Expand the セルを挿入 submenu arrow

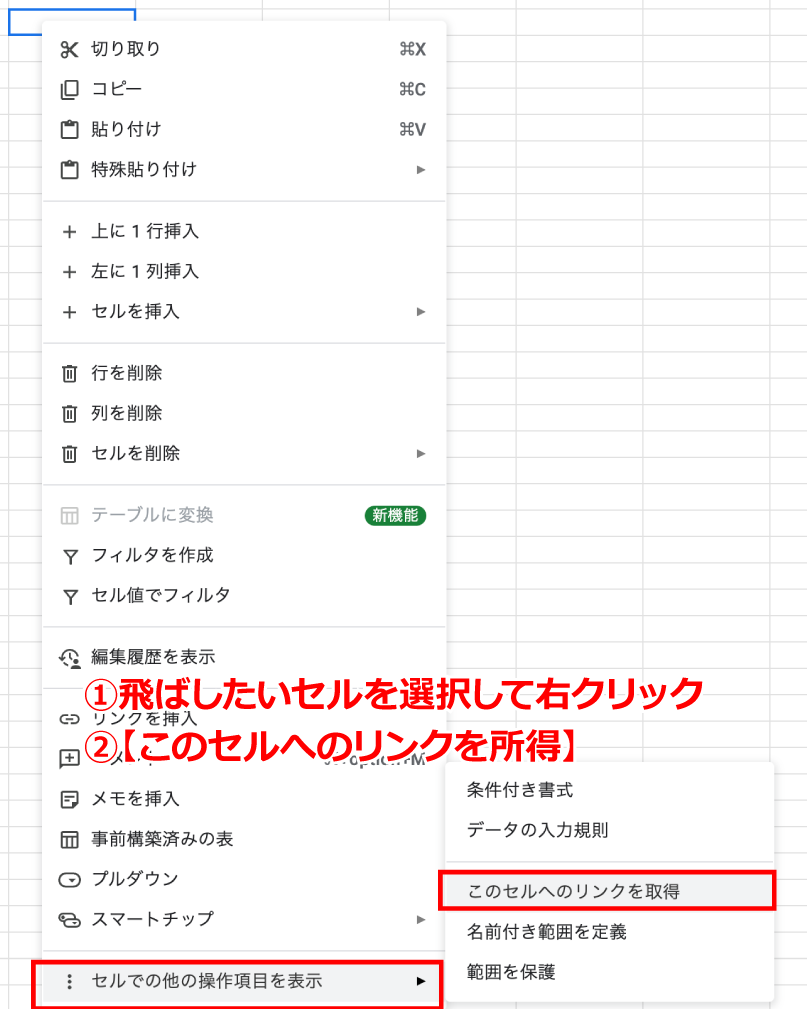[x=421, y=312]
